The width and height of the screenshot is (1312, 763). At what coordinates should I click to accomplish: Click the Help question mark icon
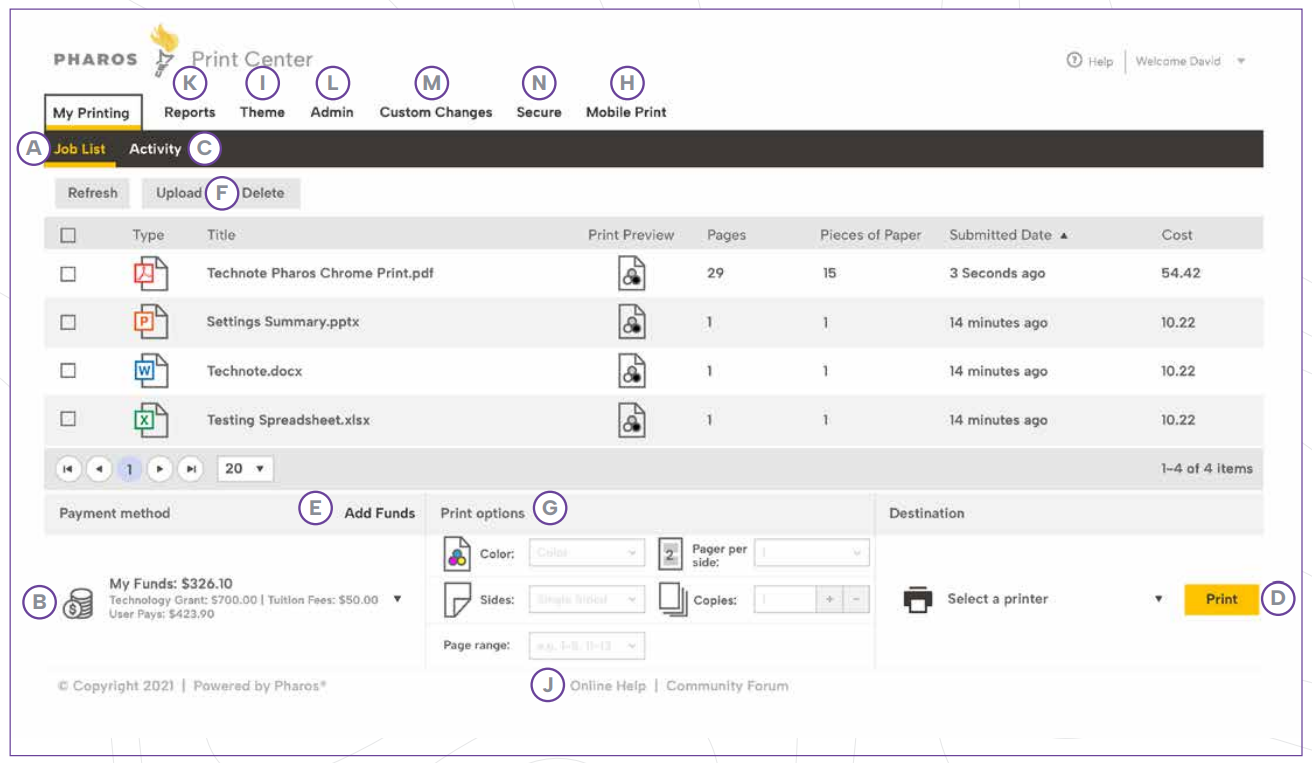point(1074,61)
